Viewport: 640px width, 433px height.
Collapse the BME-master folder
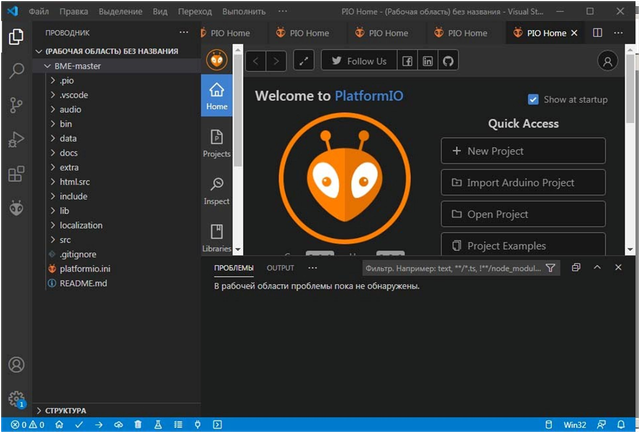(x=116, y=66)
